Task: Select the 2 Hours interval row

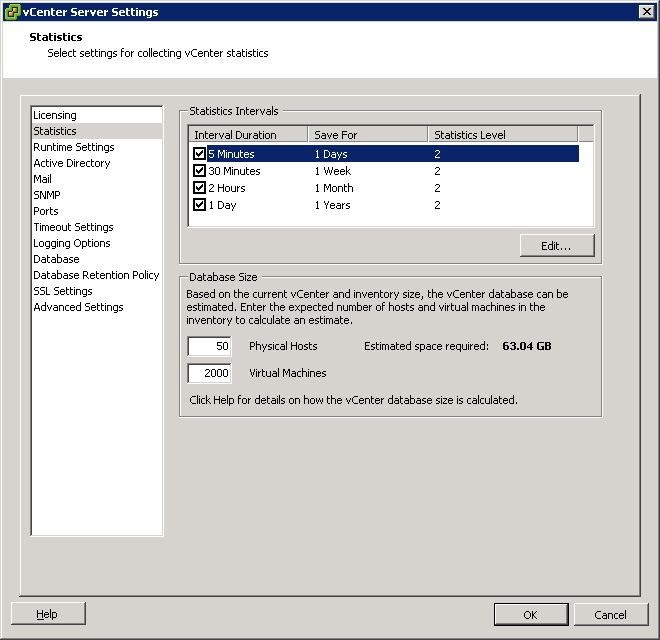Action: click(x=384, y=187)
